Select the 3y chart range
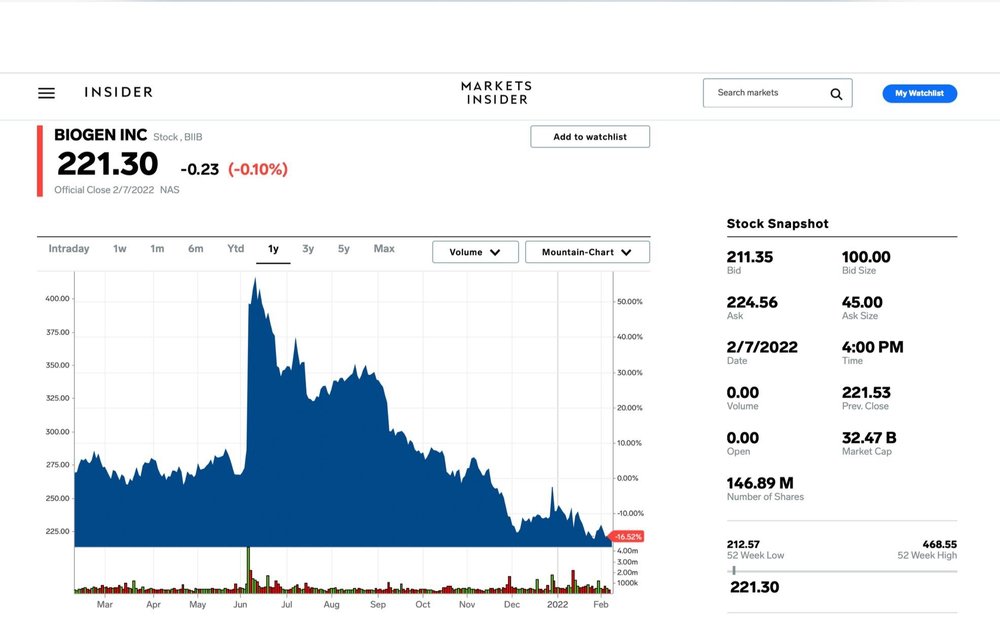The height and width of the screenshot is (625, 1000). click(308, 249)
